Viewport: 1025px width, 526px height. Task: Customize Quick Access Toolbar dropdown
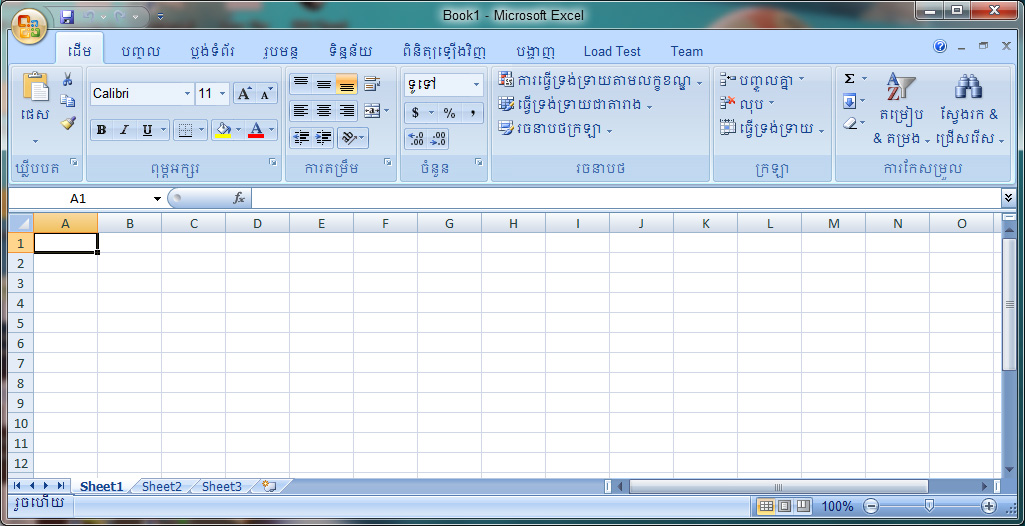click(x=161, y=16)
